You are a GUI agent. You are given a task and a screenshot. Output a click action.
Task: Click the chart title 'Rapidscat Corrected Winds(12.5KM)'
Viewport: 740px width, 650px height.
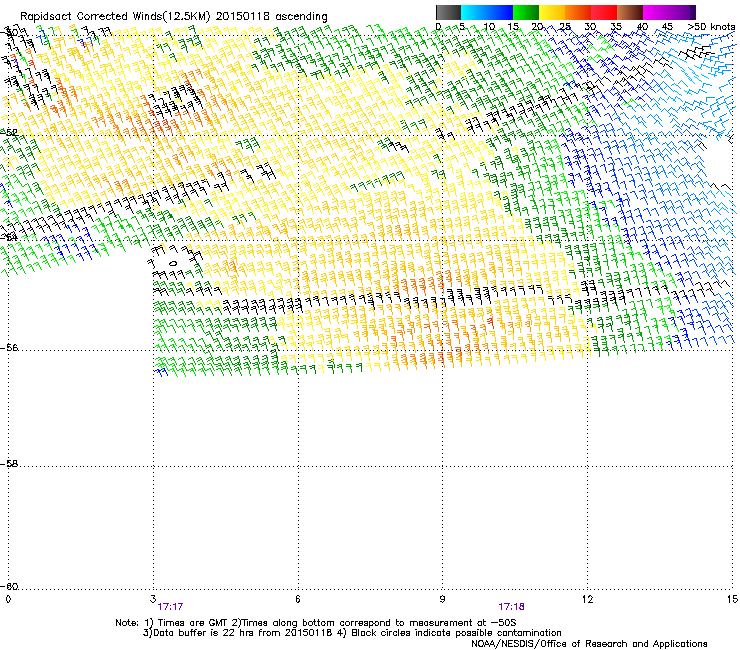click(x=115, y=17)
